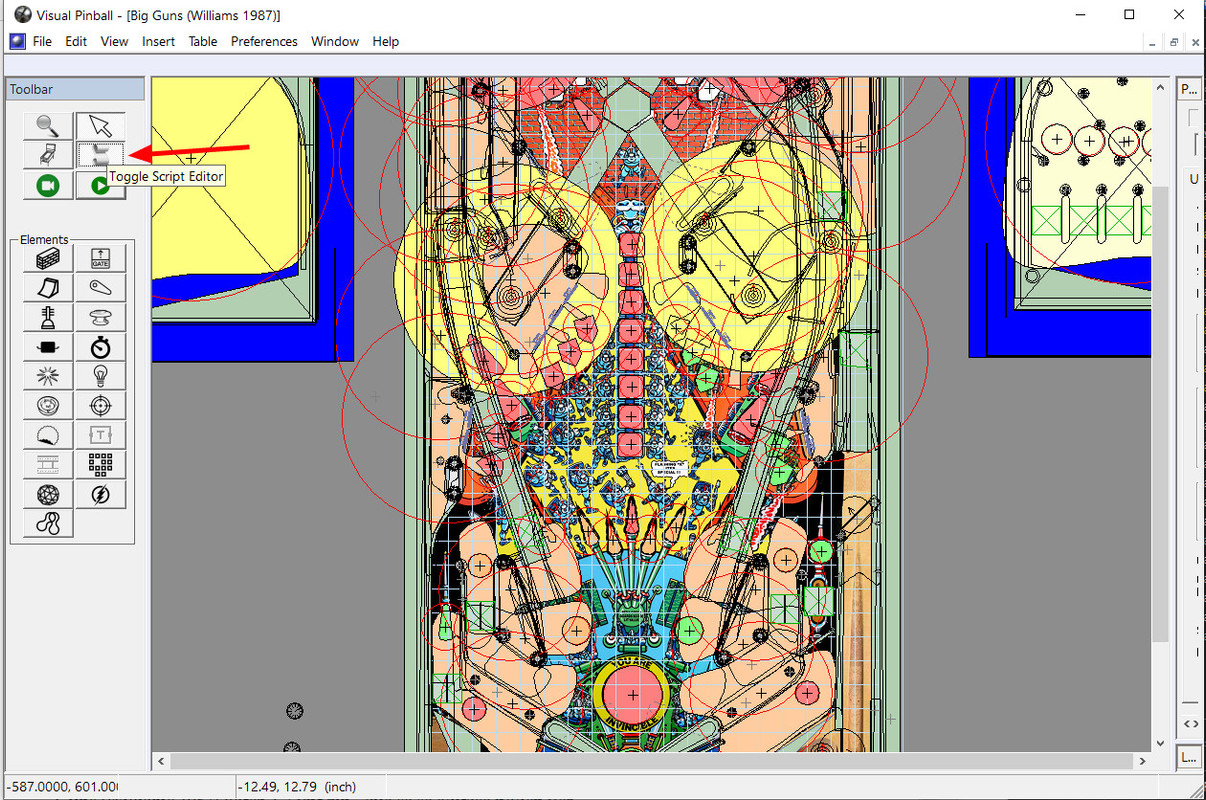Minimize the inner table document window
Viewport: 1206px width, 800px height.
pyautogui.click(x=1152, y=42)
